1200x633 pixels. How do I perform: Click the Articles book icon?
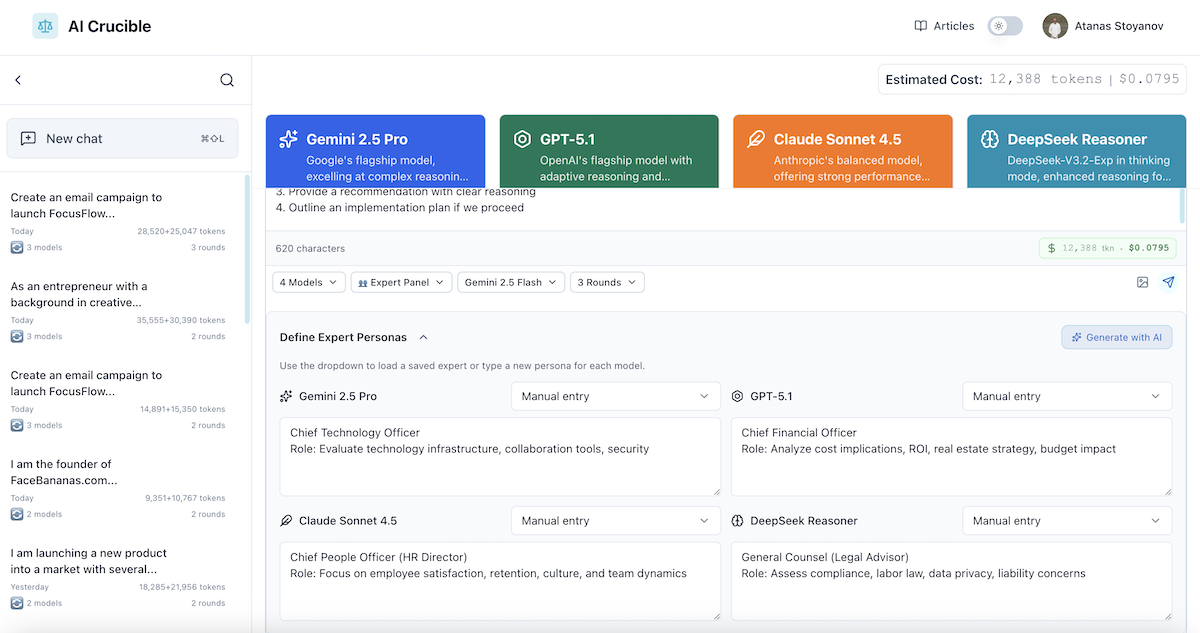921,26
